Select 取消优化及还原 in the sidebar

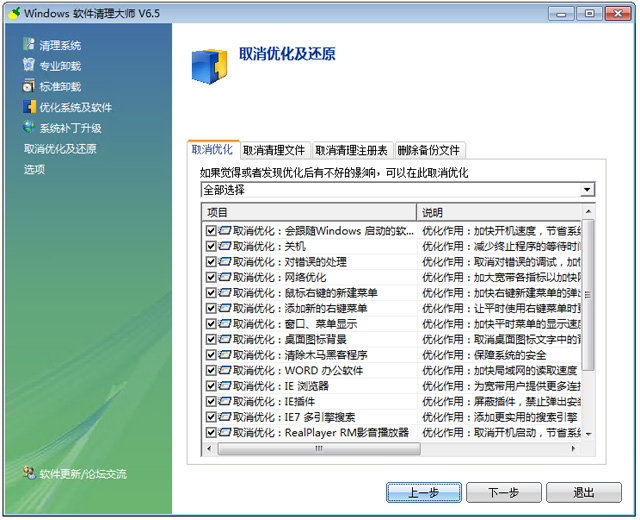click(60, 149)
